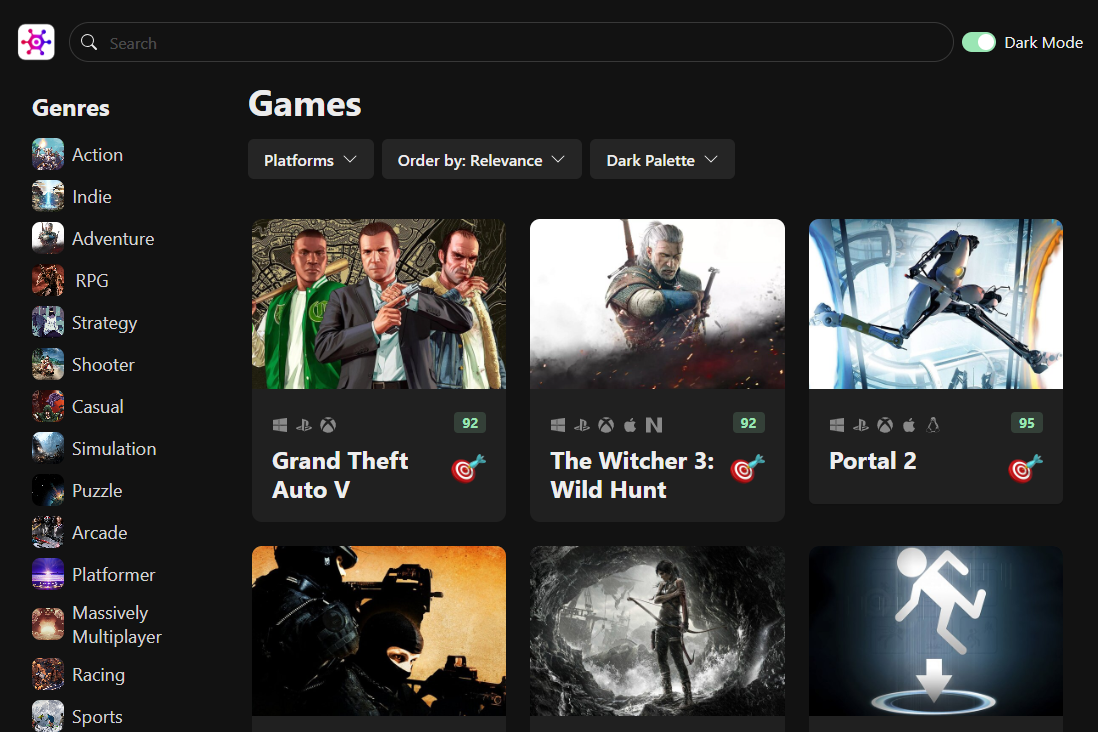The height and width of the screenshot is (732, 1098).
Task: Select the Simulation genre icon
Action: [x=48, y=448]
